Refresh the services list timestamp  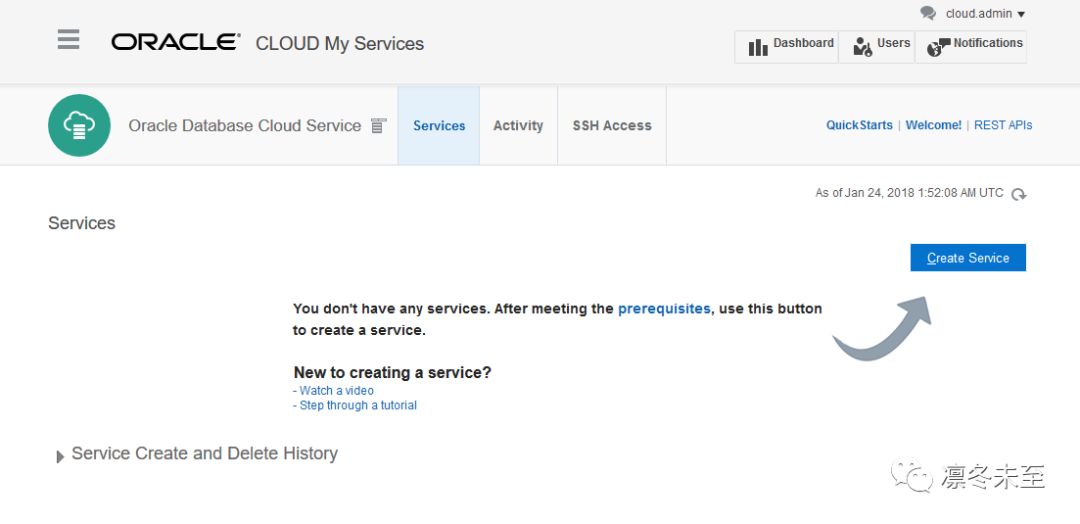pyautogui.click(x=1018, y=194)
